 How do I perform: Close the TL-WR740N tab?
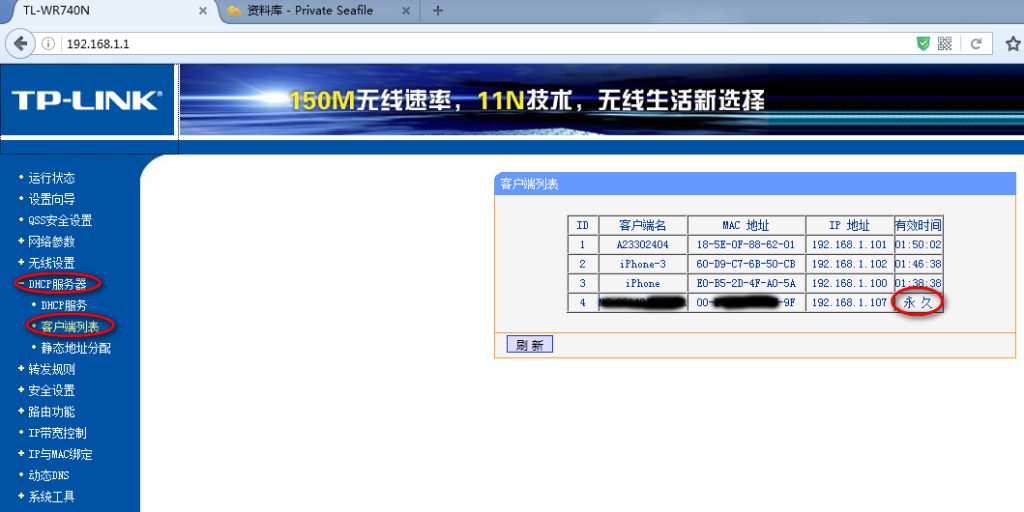(202, 11)
